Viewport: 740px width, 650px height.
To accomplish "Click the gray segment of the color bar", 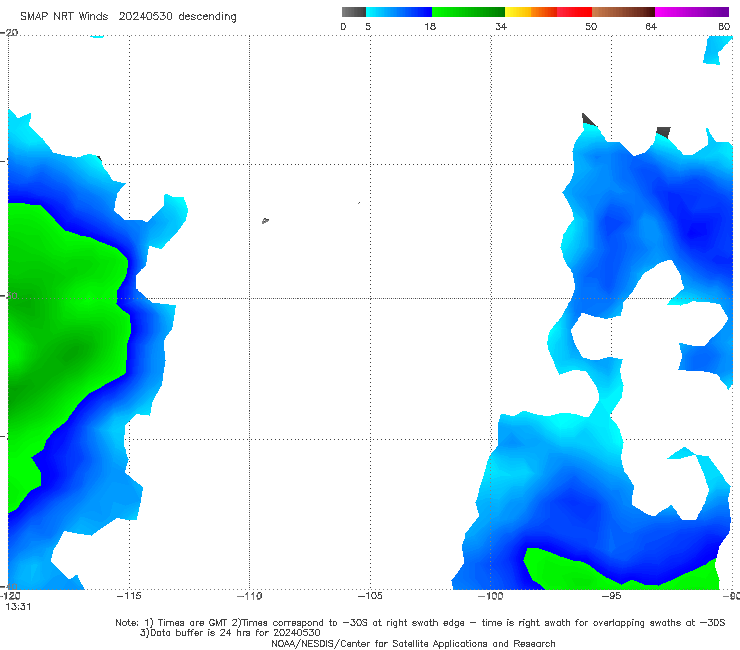I will [x=354, y=12].
